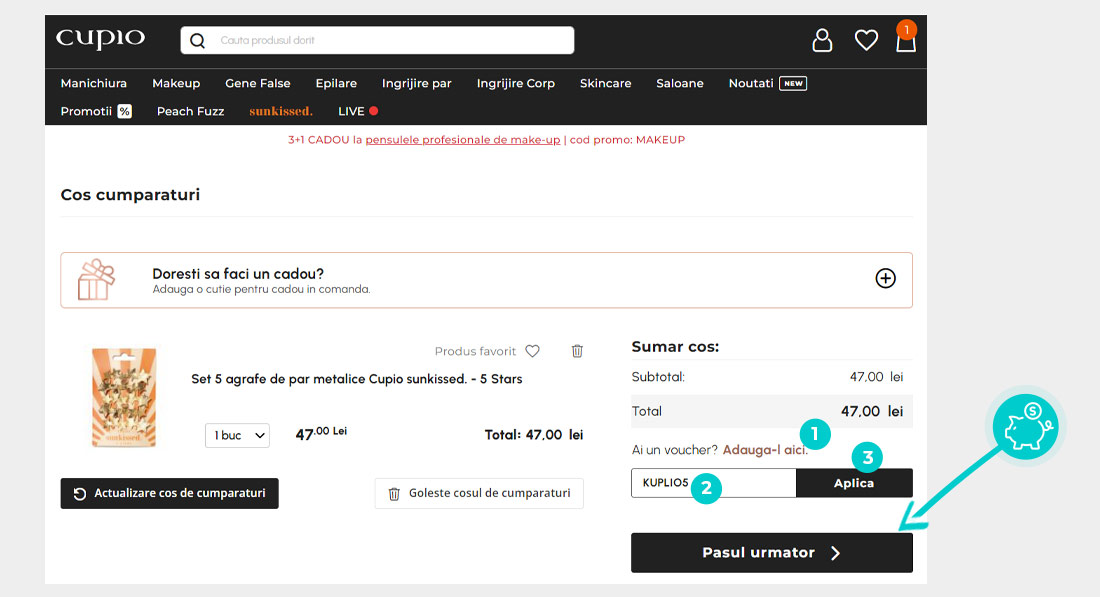Click the Cupio logo
This screenshot has height=597, width=1100.
point(101,39)
